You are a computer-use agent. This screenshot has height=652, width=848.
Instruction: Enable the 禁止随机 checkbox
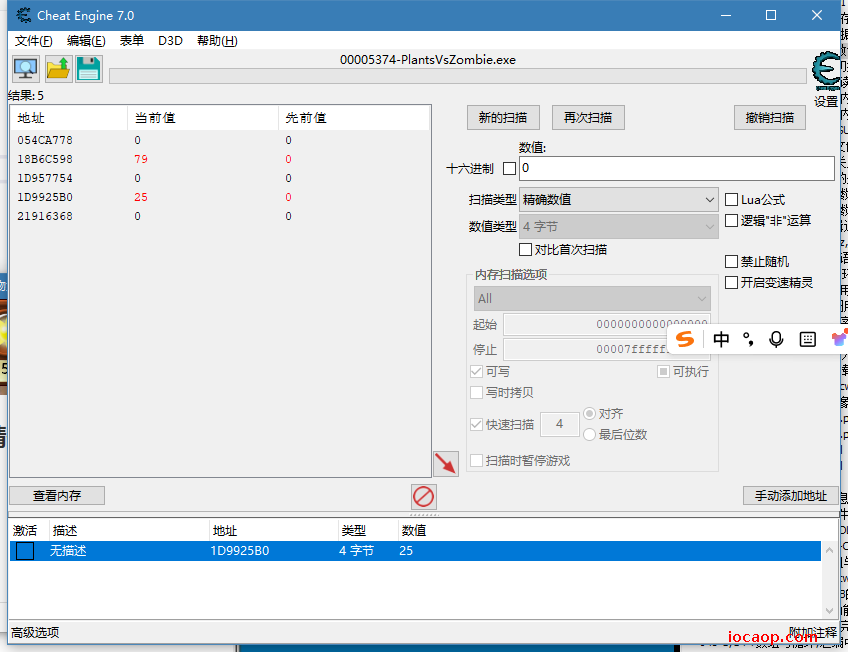tap(731, 262)
